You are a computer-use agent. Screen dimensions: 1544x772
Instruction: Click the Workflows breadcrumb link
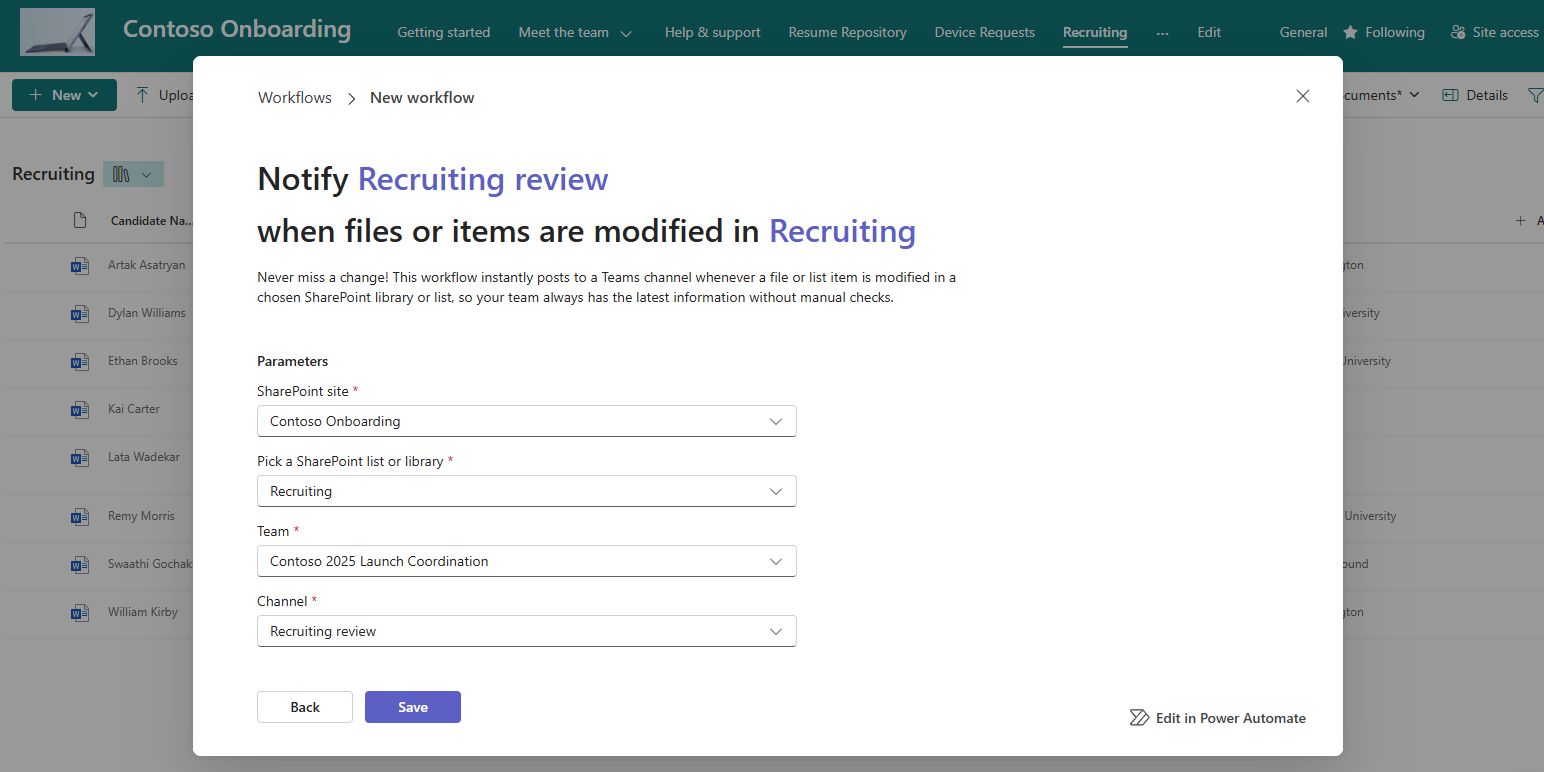point(295,97)
